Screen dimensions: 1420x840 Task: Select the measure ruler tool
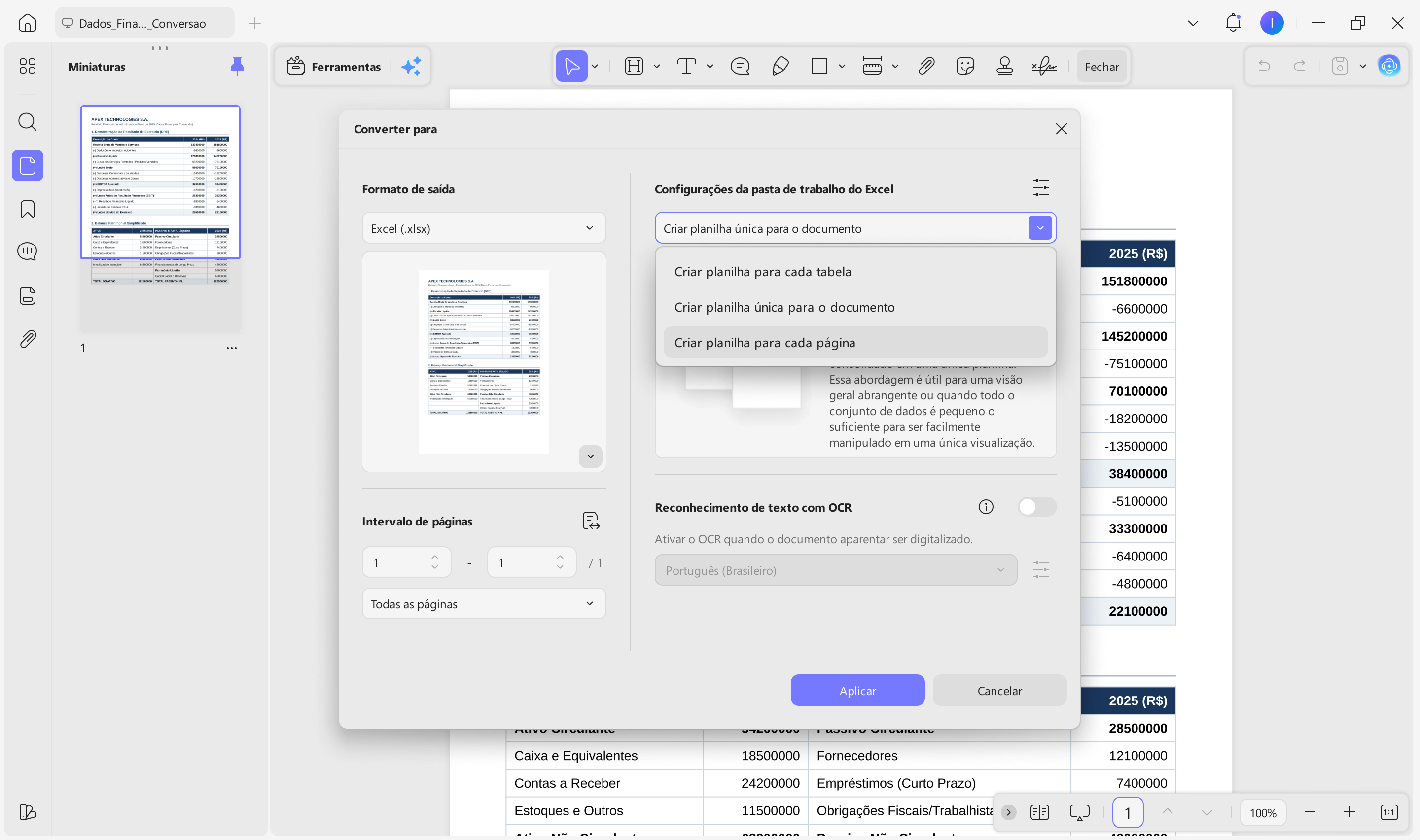pyautogui.click(x=872, y=66)
